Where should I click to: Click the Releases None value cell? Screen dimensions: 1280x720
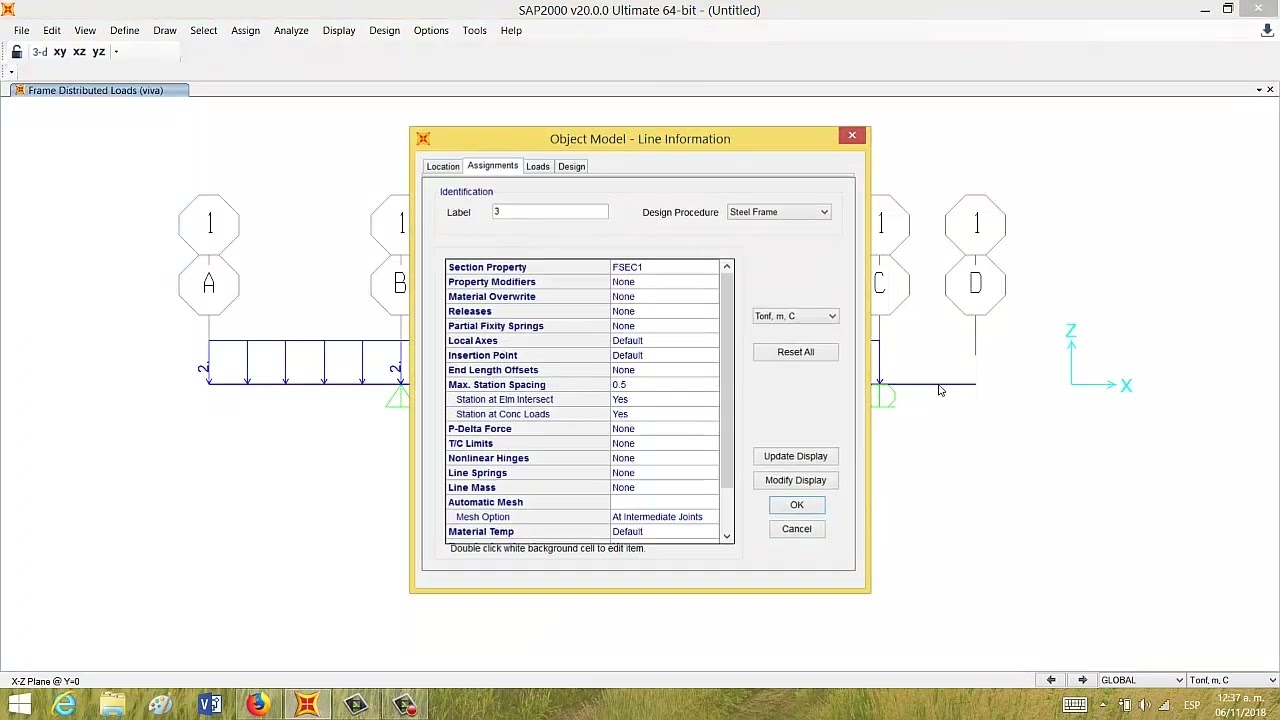pos(664,311)
